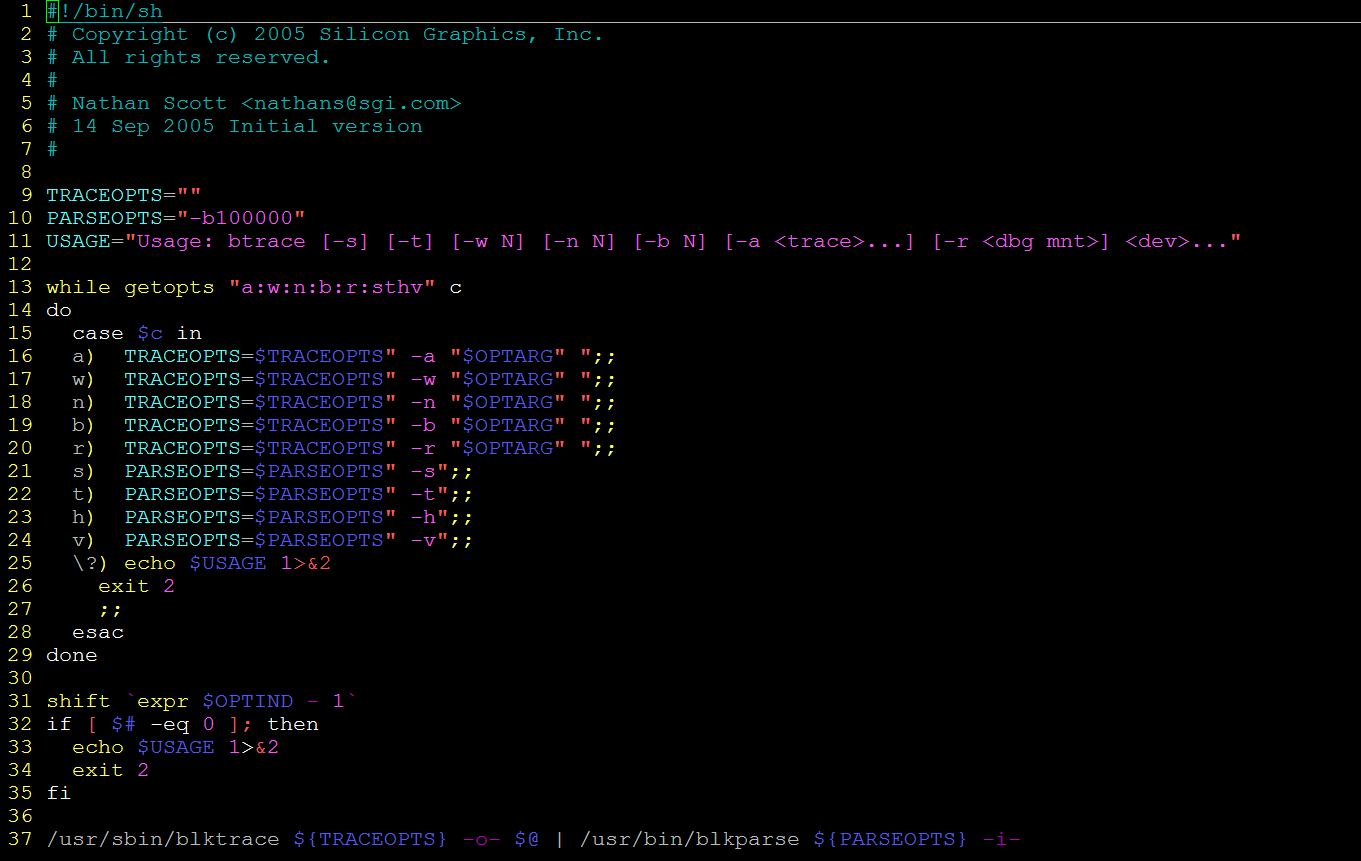Click the 'a)' case label
Image resolution: width=1361 pixels, height=861 pixels.
tap(84, 356)
